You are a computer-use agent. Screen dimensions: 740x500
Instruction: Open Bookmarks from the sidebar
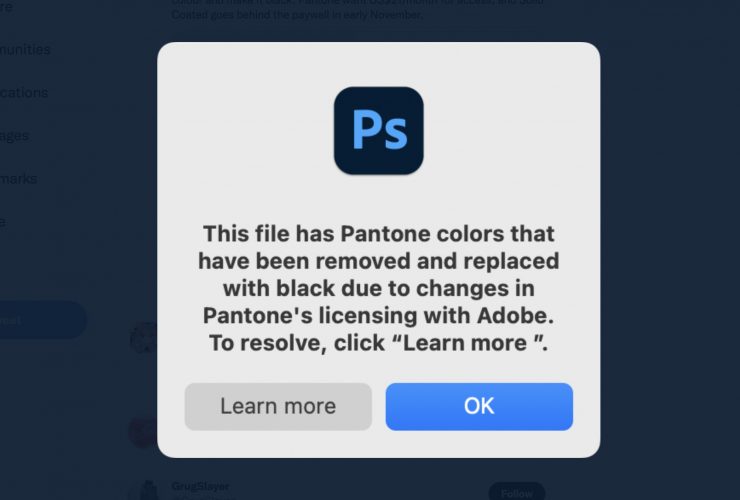[19, 178]
